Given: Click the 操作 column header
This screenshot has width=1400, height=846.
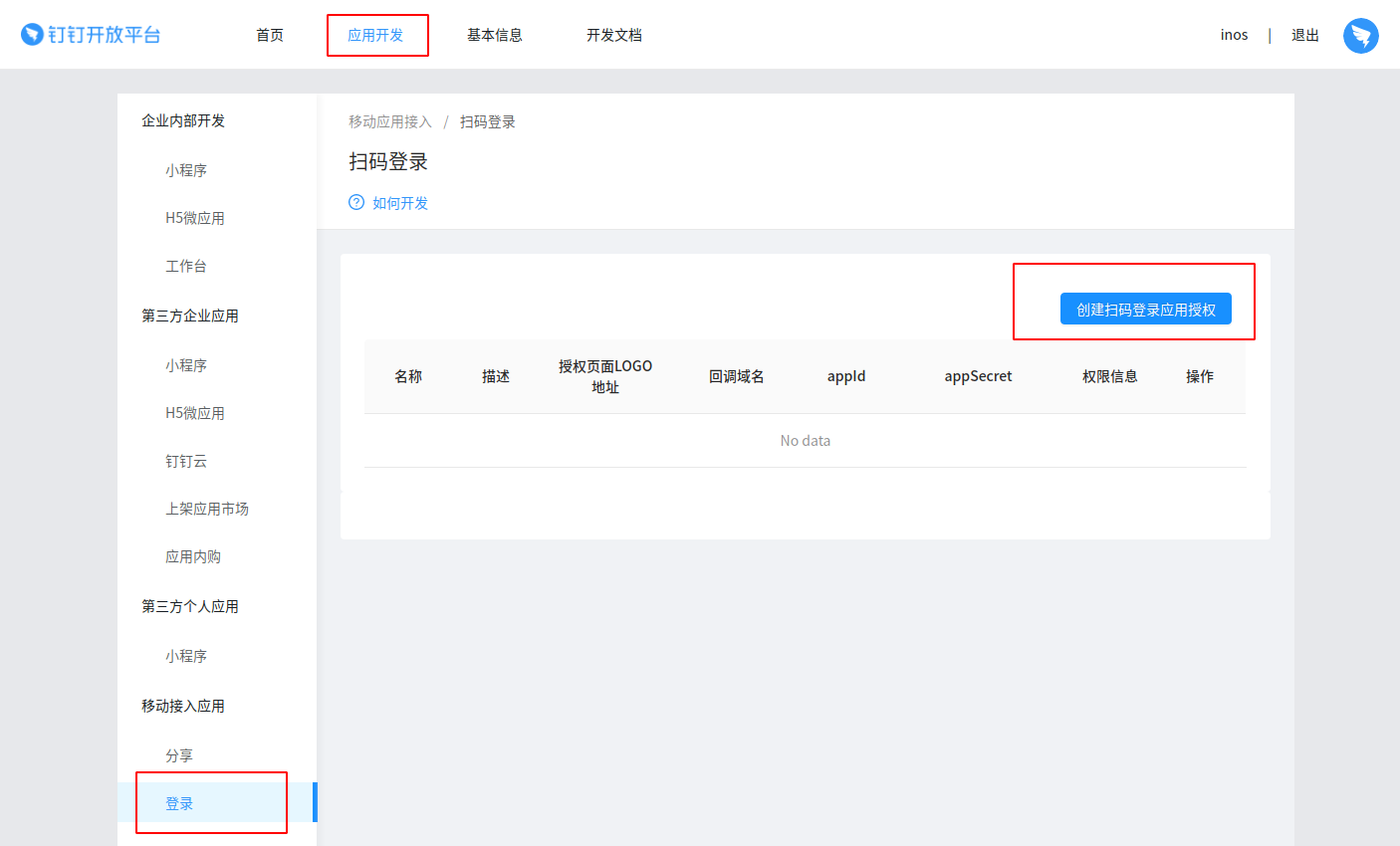Looking at the screenshot, I should (1200, 376).
